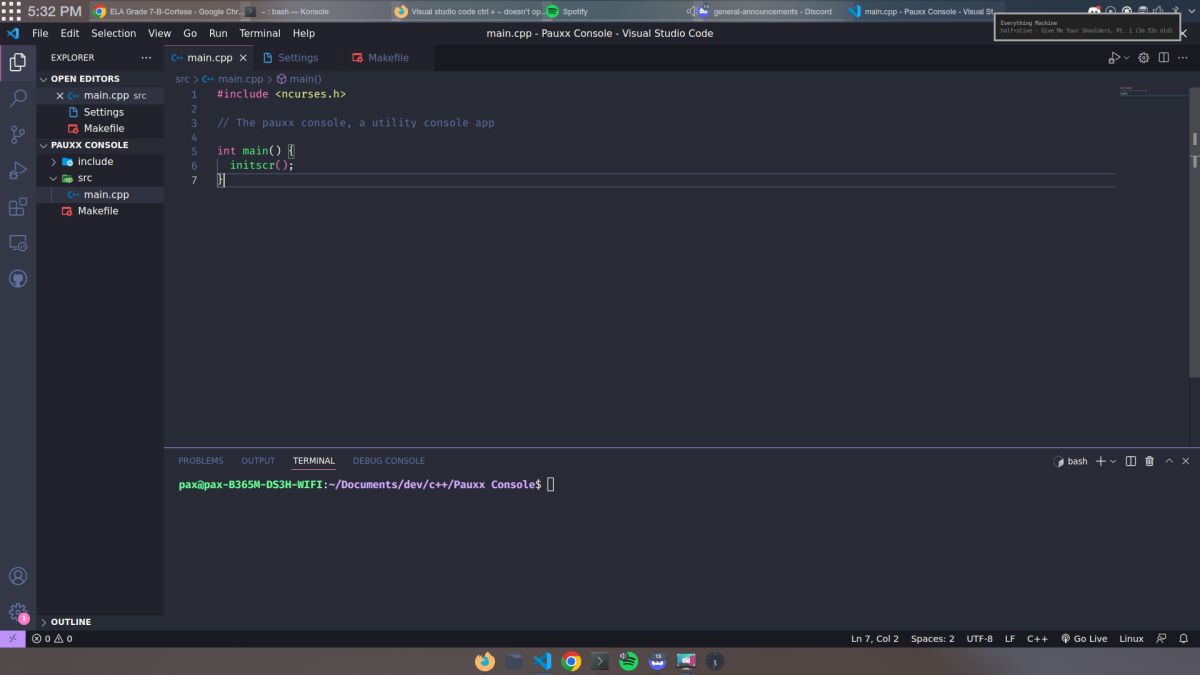Image resolution: width=1200 pixels, height=675 pixels.
Task: Click the editor vertical scrollbar
Action: pyautogui.click(x=1194, y=230)
